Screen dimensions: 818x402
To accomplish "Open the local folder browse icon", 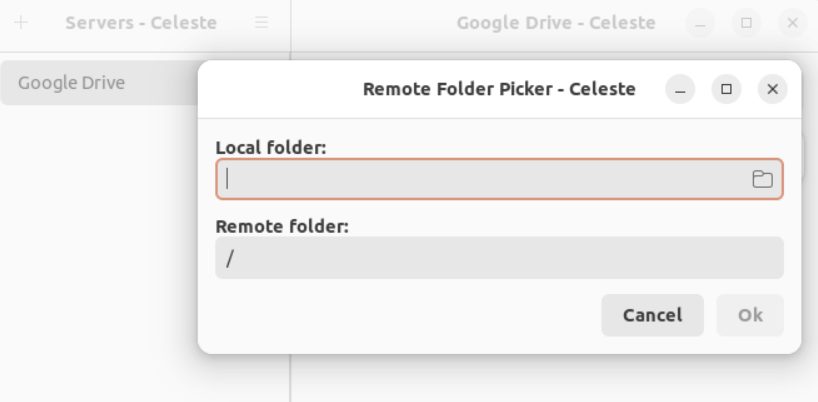I will 762,179.
